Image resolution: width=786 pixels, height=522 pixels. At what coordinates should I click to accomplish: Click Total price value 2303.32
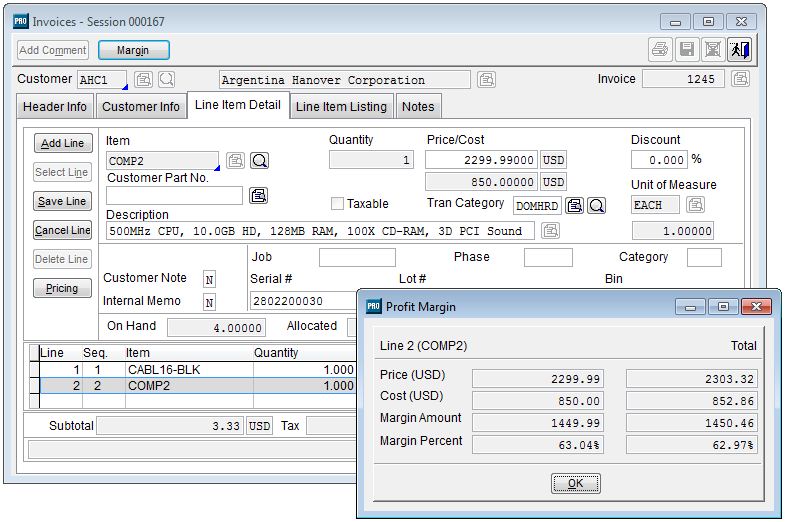(692, 379)
